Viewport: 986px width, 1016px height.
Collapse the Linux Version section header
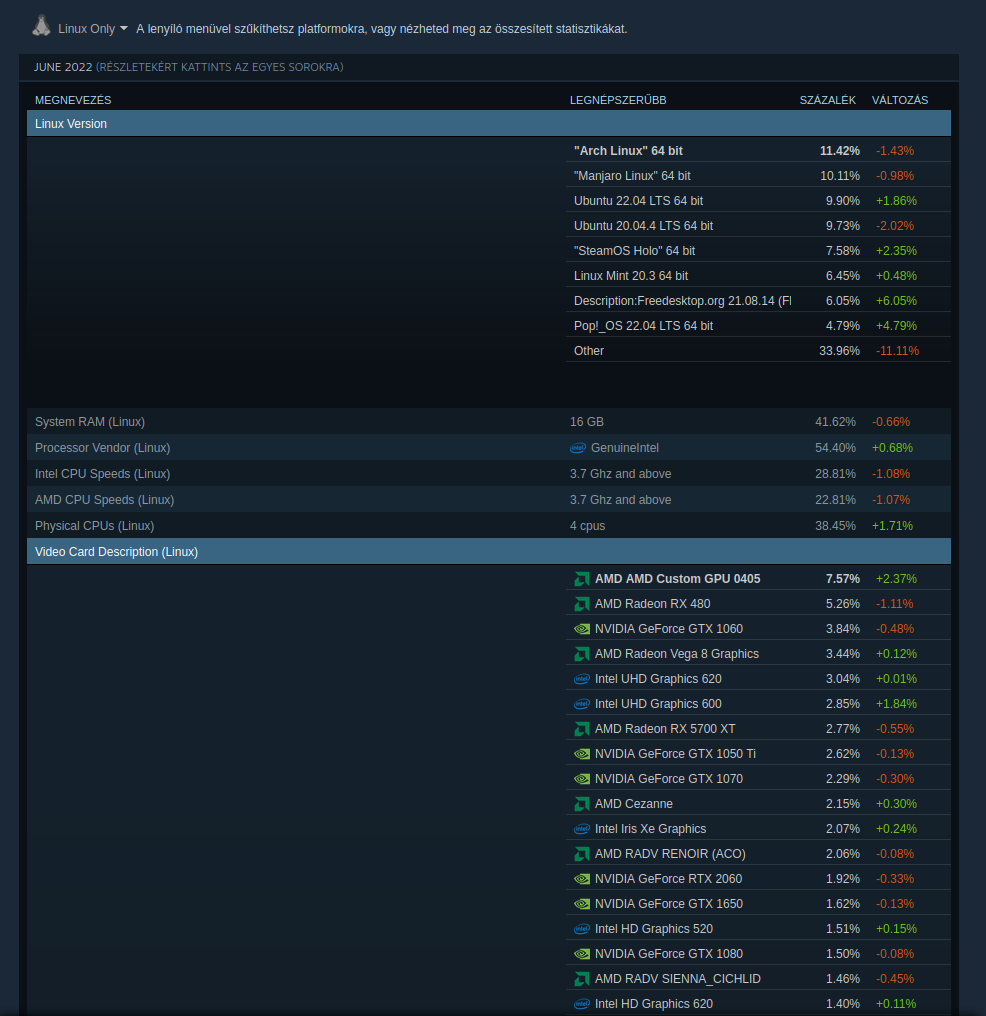(488, 123)
